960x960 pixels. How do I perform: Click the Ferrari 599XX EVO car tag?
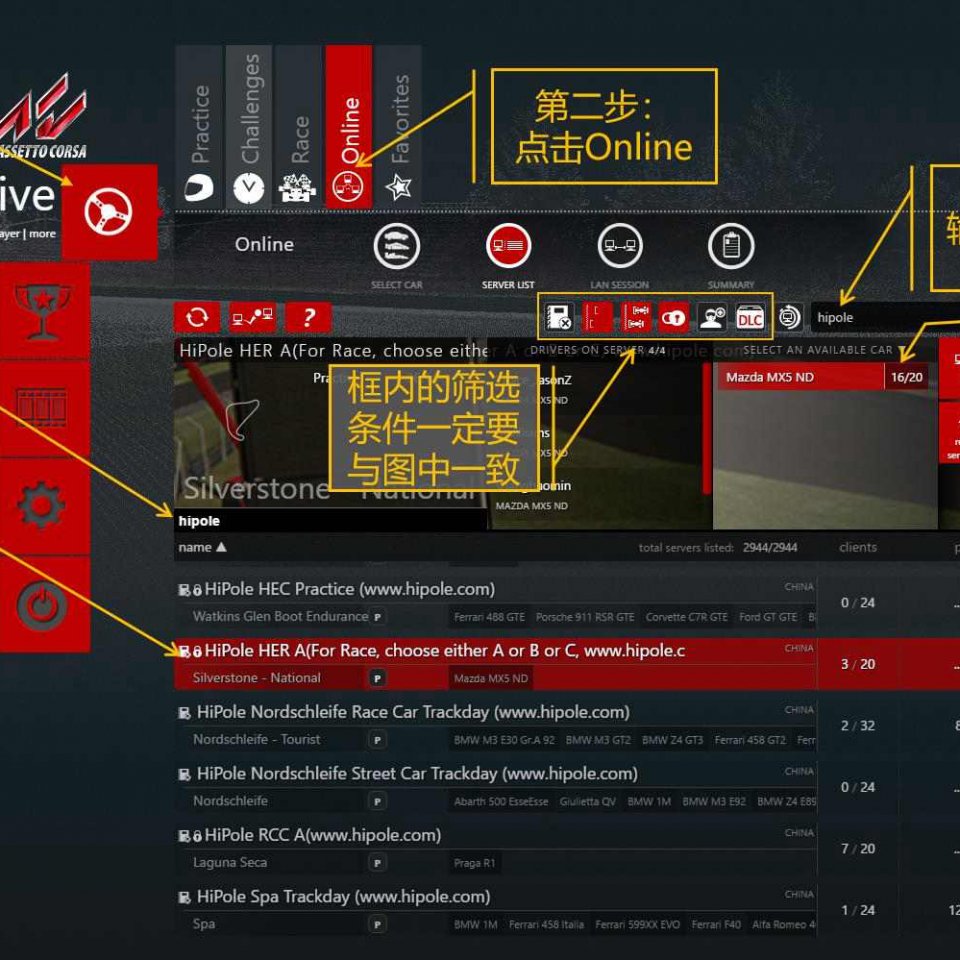click(637, 924)
